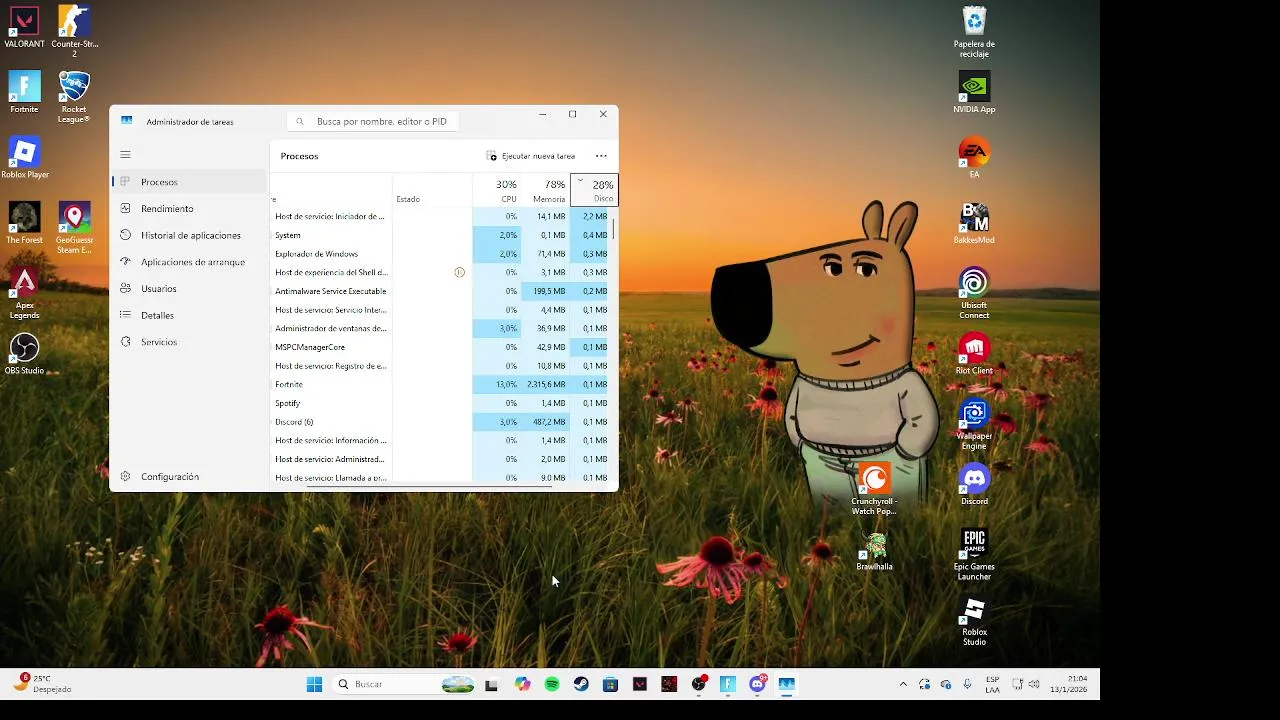
Task: Select Roblox Player desktop icon
Action: pyautogui.click(x=24, y=158)
